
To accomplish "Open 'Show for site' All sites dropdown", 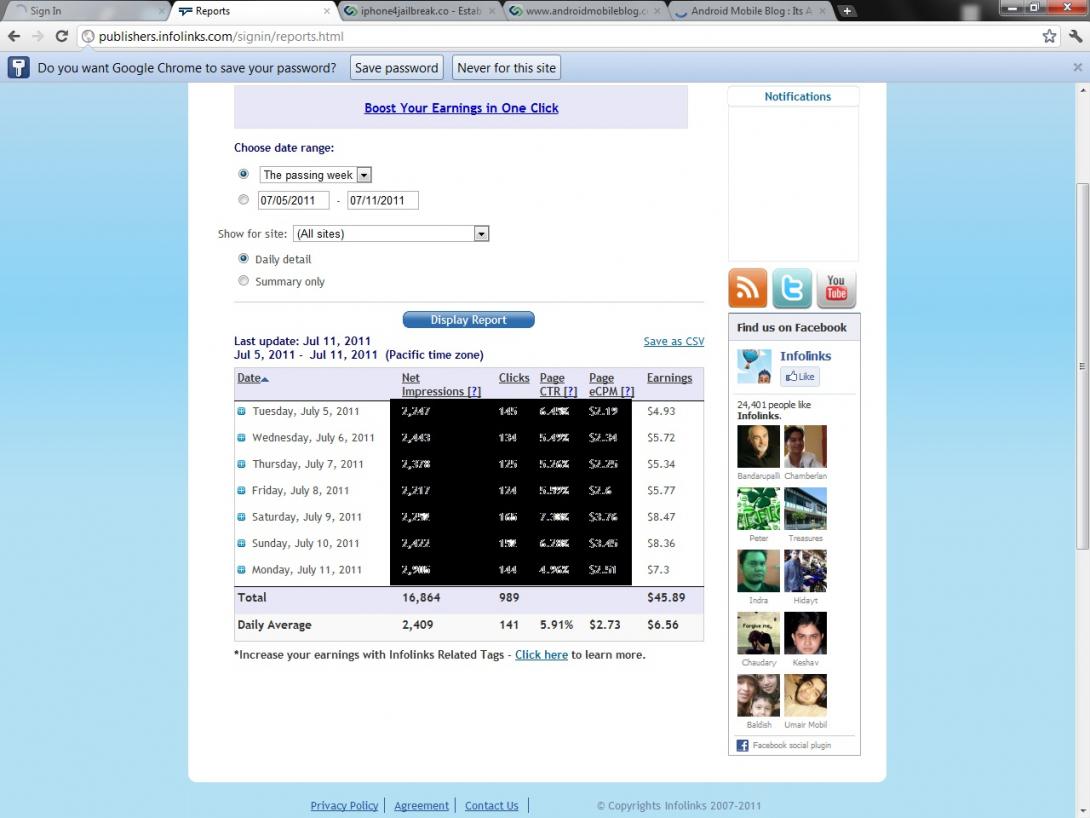I will (391, 234).
